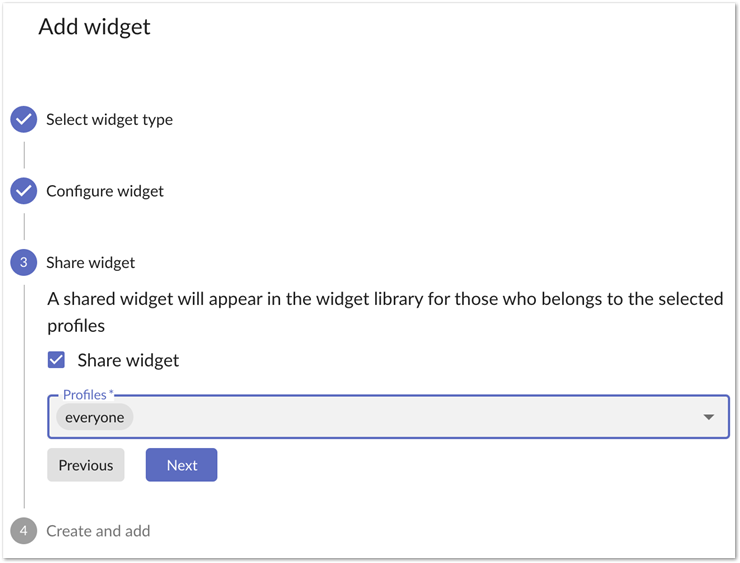Click the Share widget checkbox label text
Viewport: 740px width, 563px height.
pos(128,360)
